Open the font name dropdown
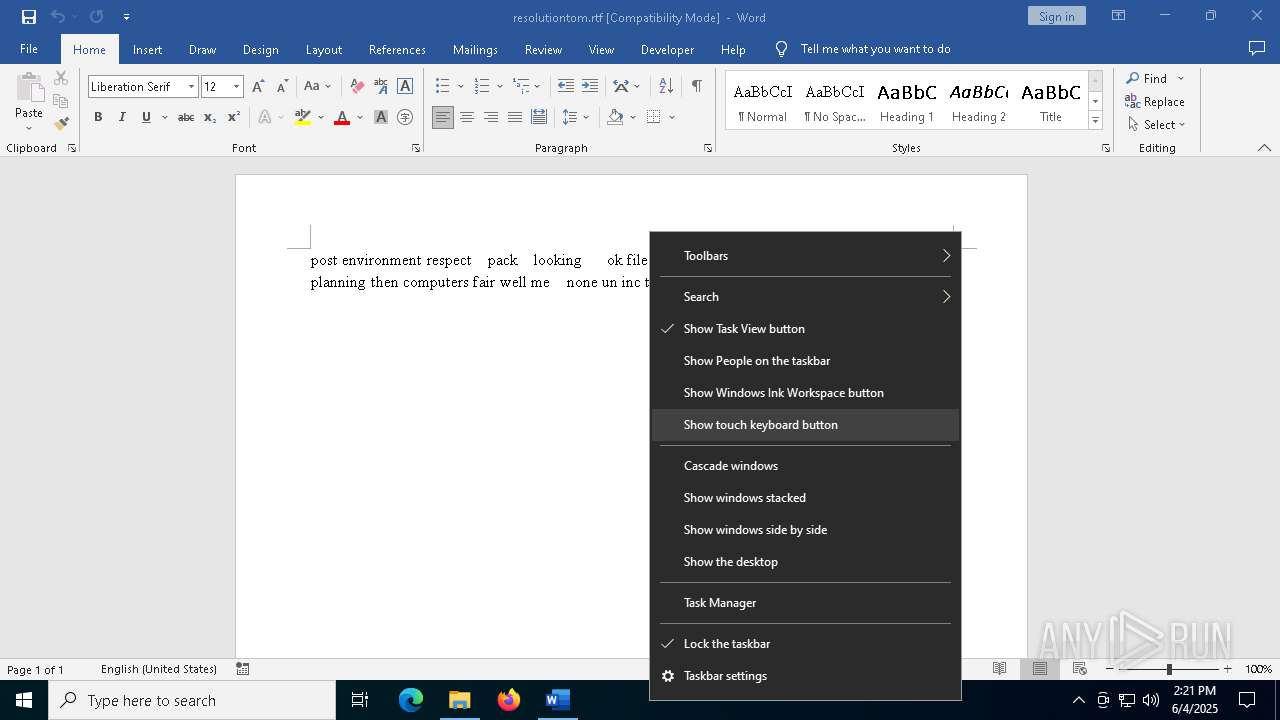1280x720 pixels. [x=191, y=87]
